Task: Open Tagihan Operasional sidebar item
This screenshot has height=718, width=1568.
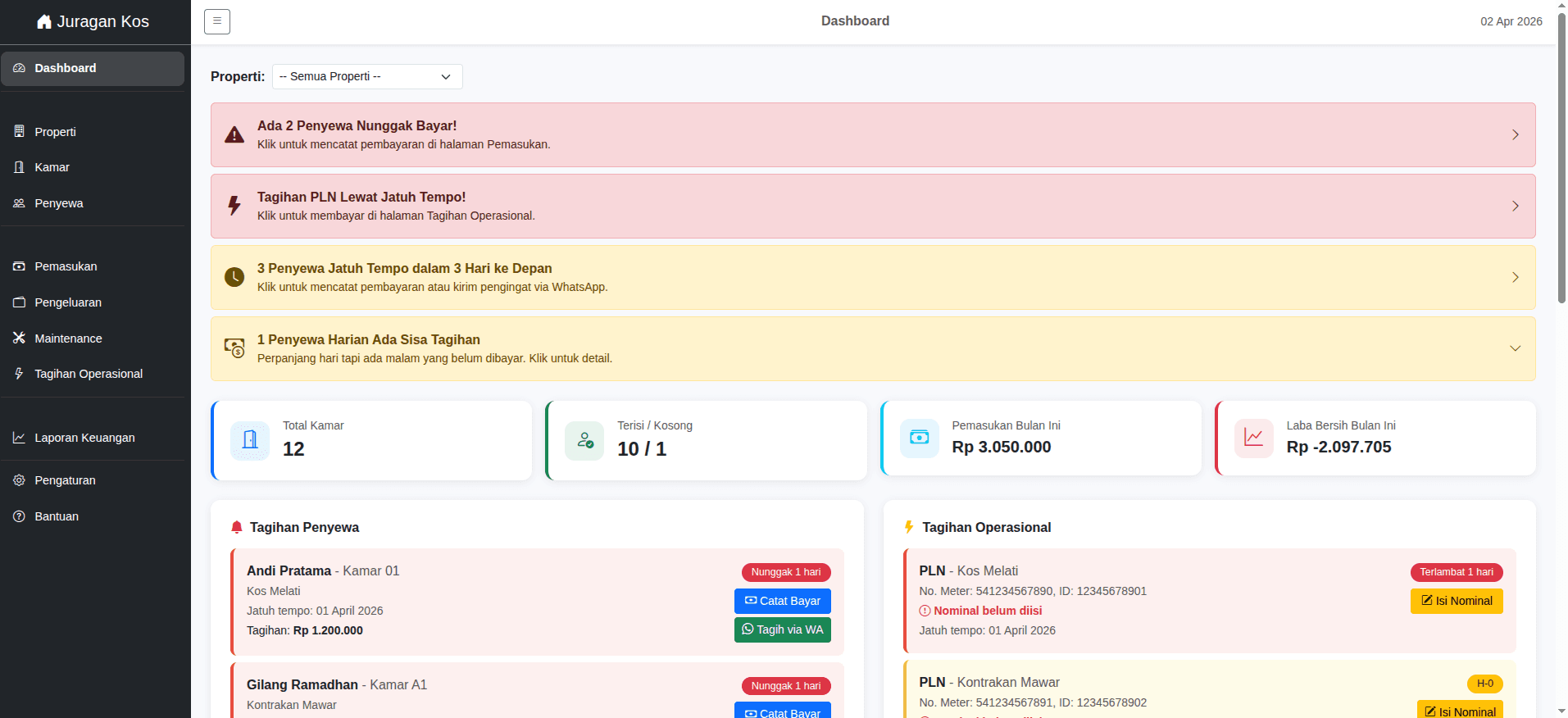Action: click(x=93, y=374)
